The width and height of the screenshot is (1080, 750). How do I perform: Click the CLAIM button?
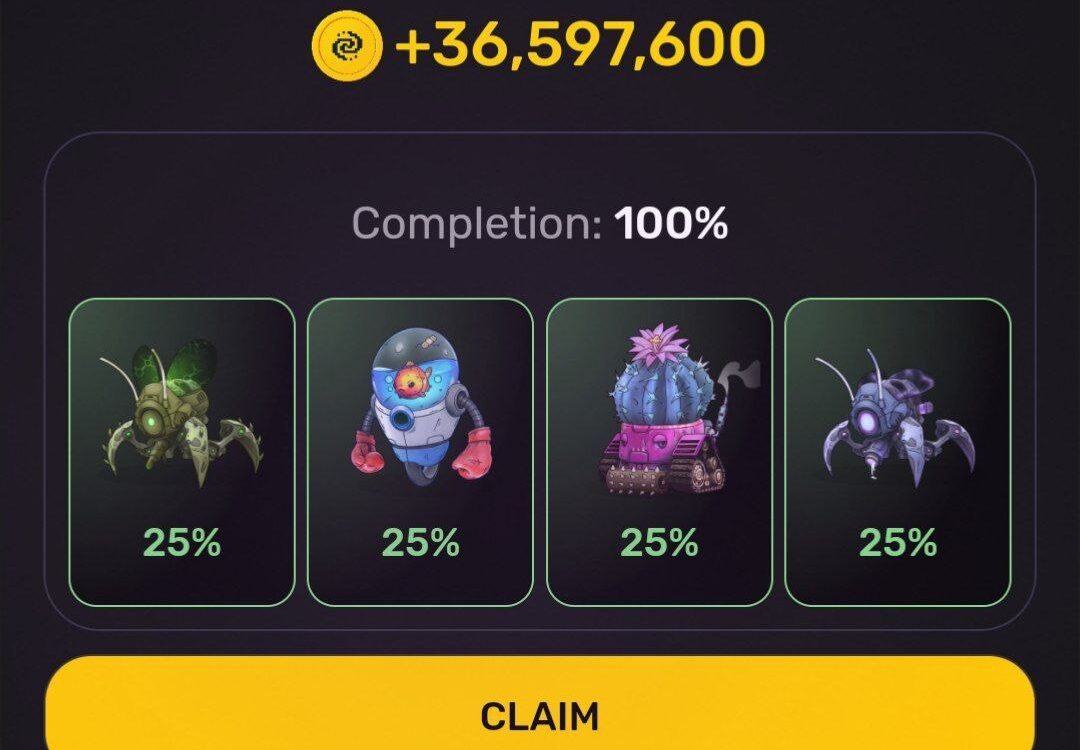pos(540,704)
